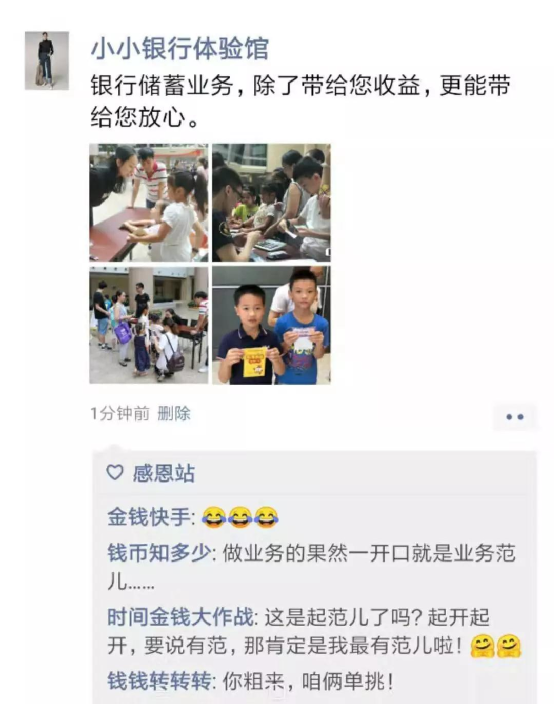Open the 感恩站 liker profile

(x=163, y=473)
